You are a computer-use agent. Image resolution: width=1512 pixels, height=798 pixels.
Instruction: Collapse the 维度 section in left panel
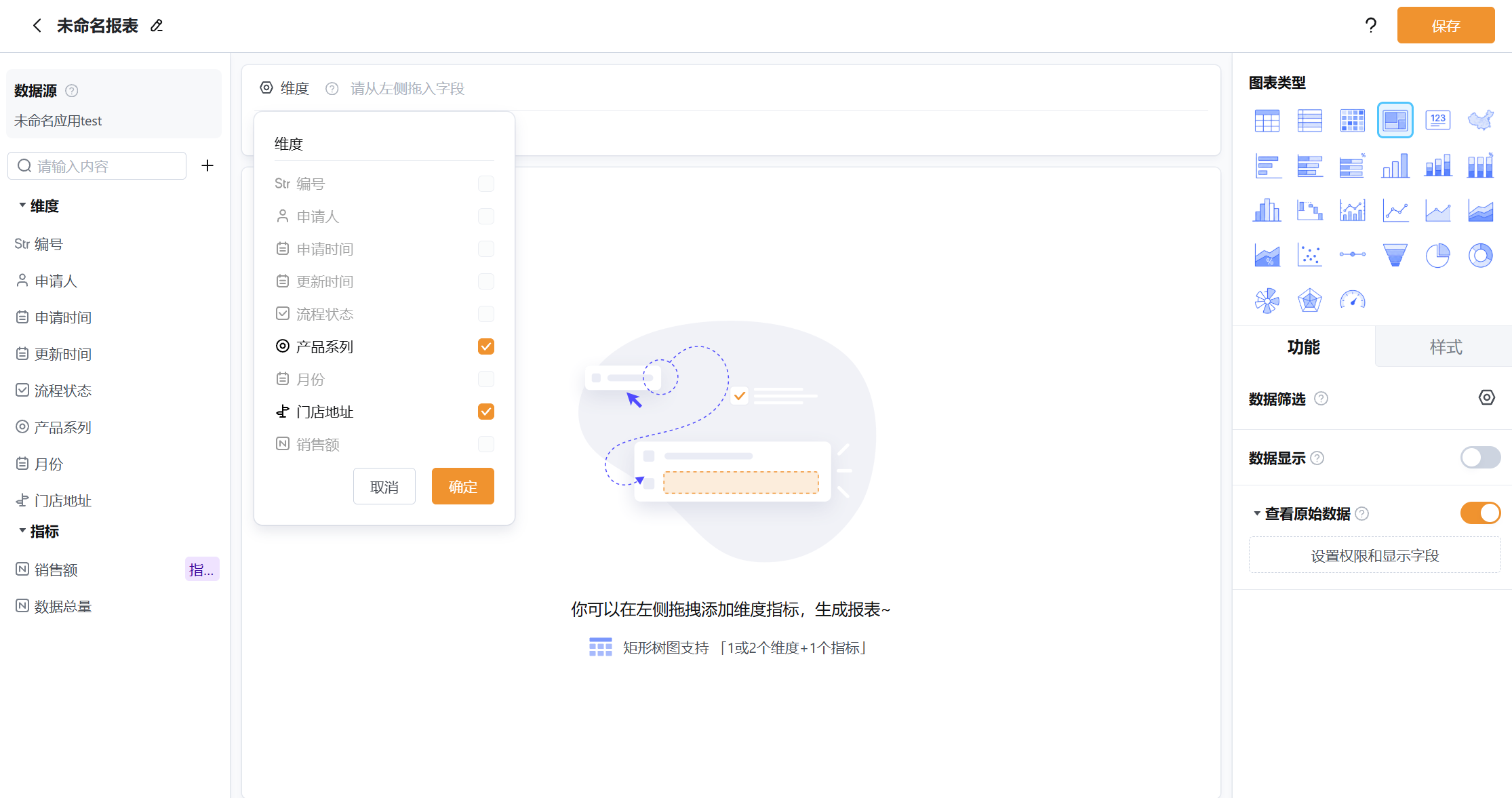click(22, 205)
